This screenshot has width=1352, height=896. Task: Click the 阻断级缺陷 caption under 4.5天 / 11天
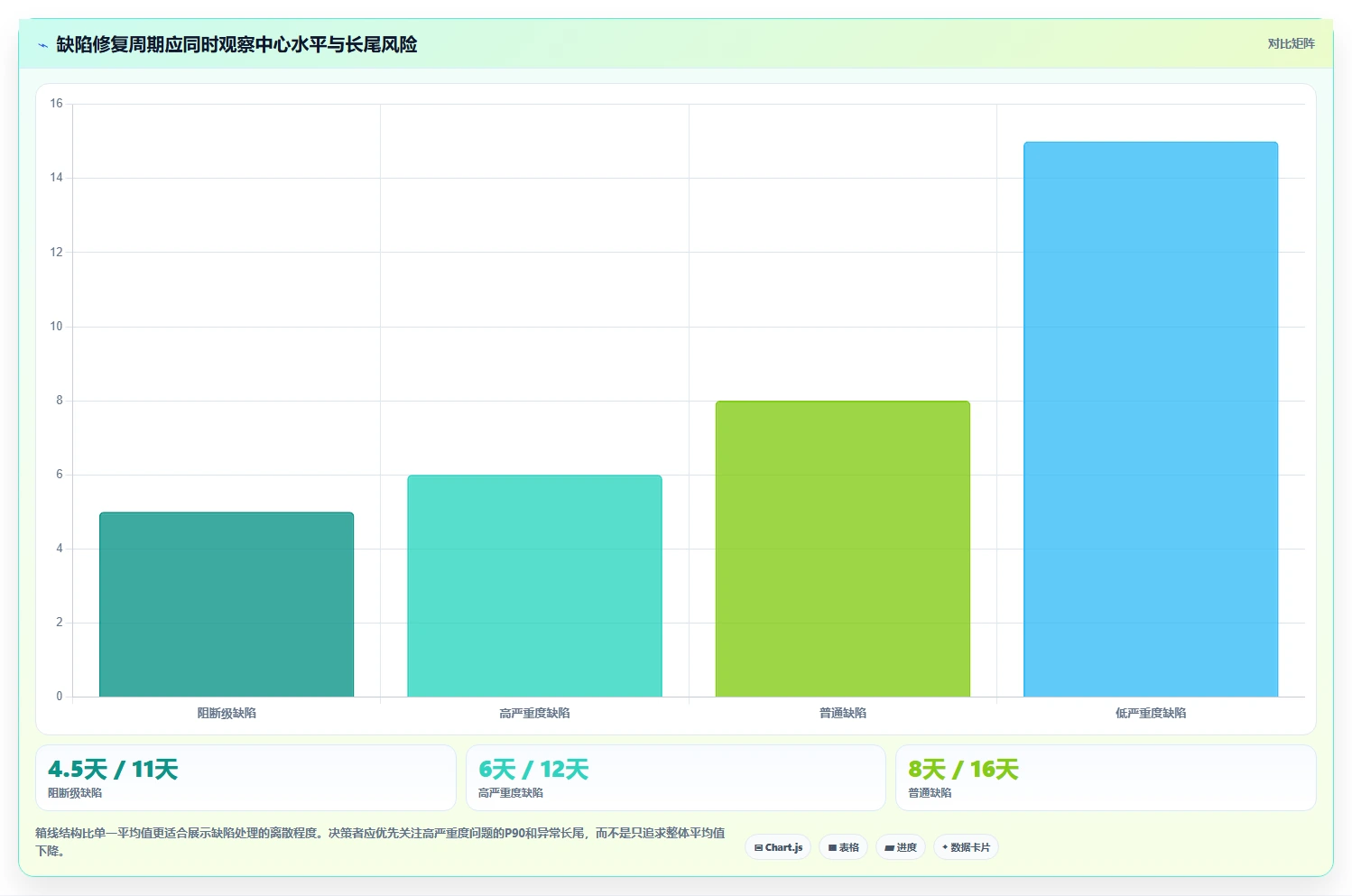[x=75, y=793]
